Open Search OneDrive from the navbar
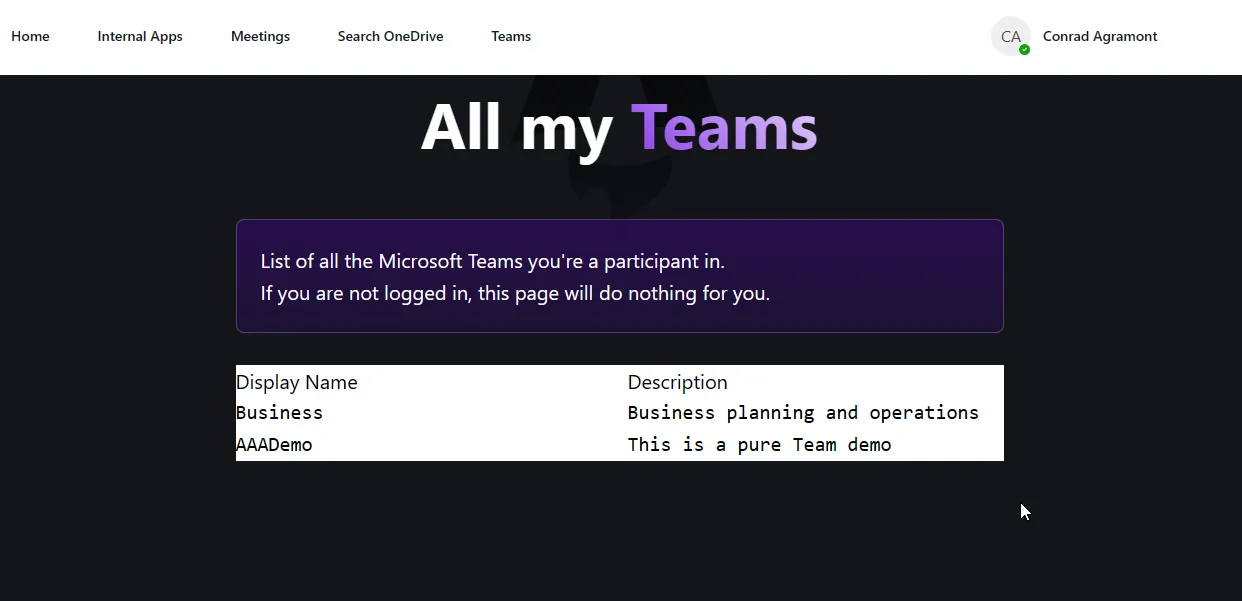Image resolution: width=1242 pixels, height=601 pixels. pyautogui.click(x=390, y=36)
